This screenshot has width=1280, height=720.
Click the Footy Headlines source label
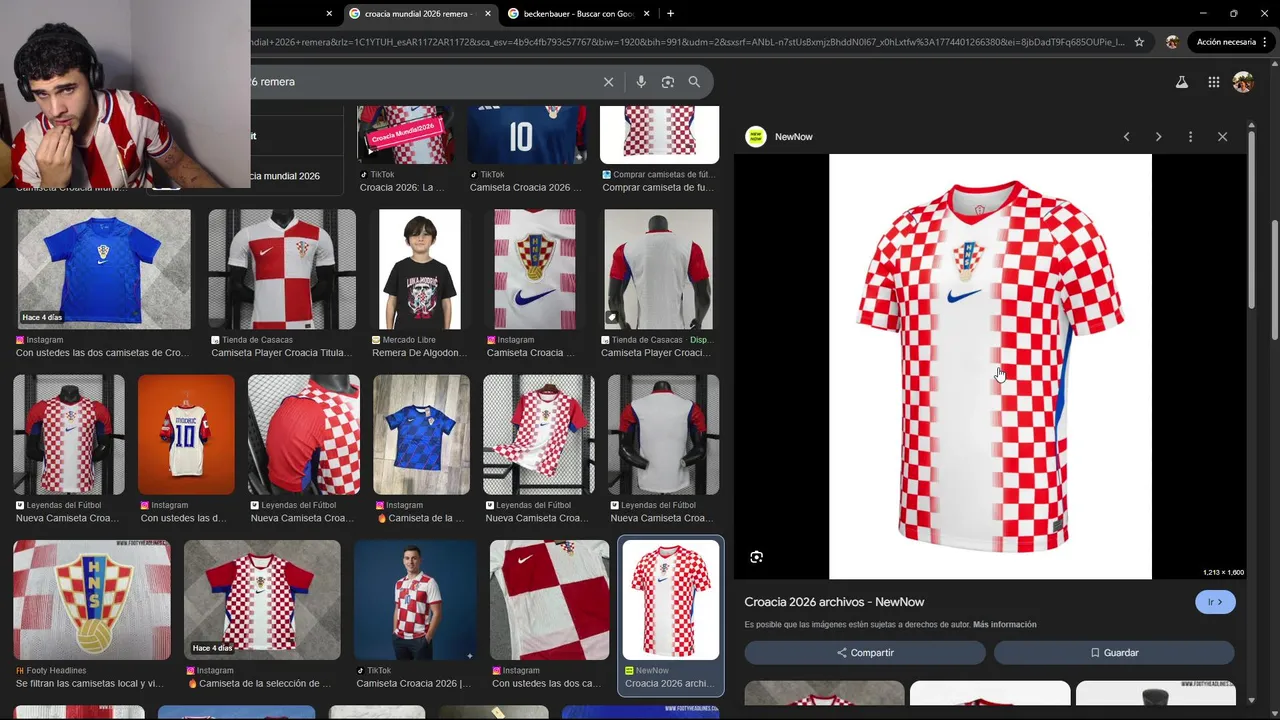[56, 671]
